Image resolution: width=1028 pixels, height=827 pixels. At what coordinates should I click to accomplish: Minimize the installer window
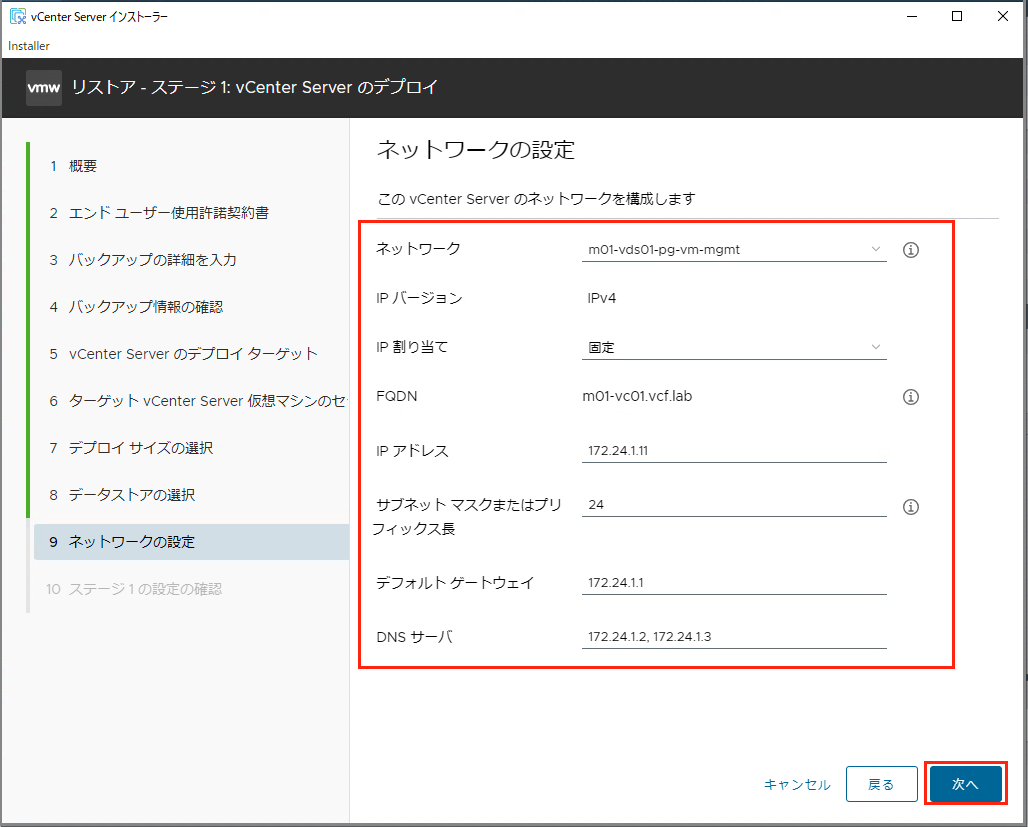pos(912,16)
